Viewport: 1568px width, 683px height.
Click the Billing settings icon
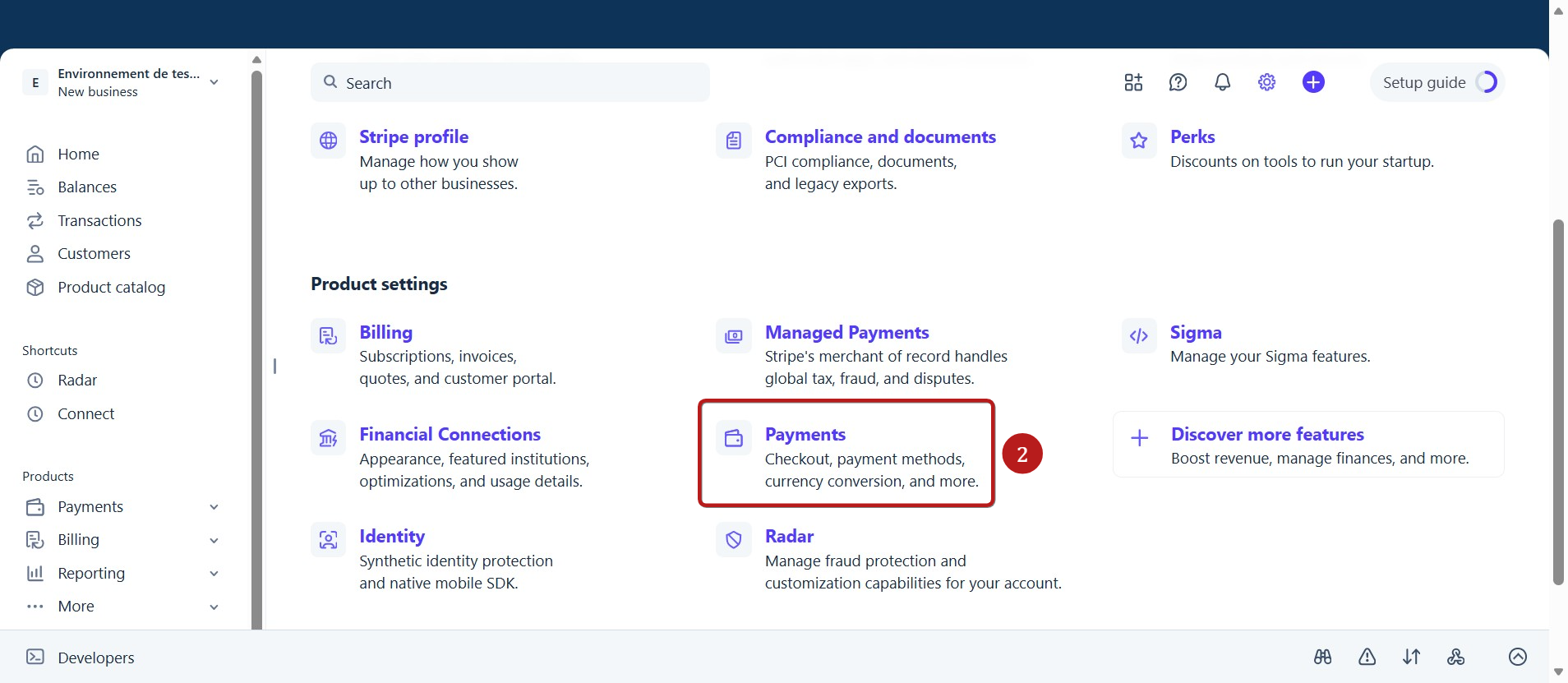328,336
